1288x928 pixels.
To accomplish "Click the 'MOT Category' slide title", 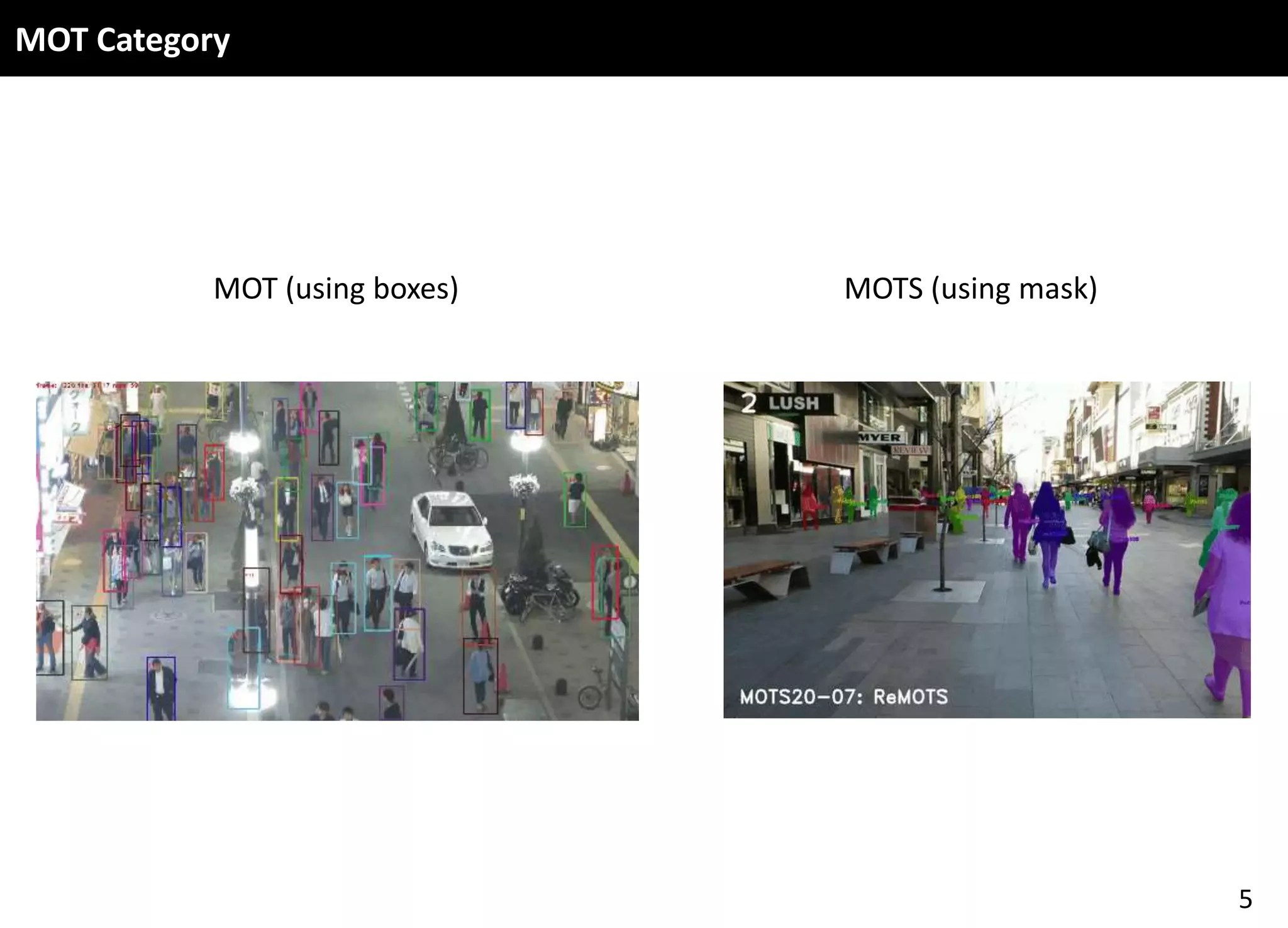I will [123, 40].
